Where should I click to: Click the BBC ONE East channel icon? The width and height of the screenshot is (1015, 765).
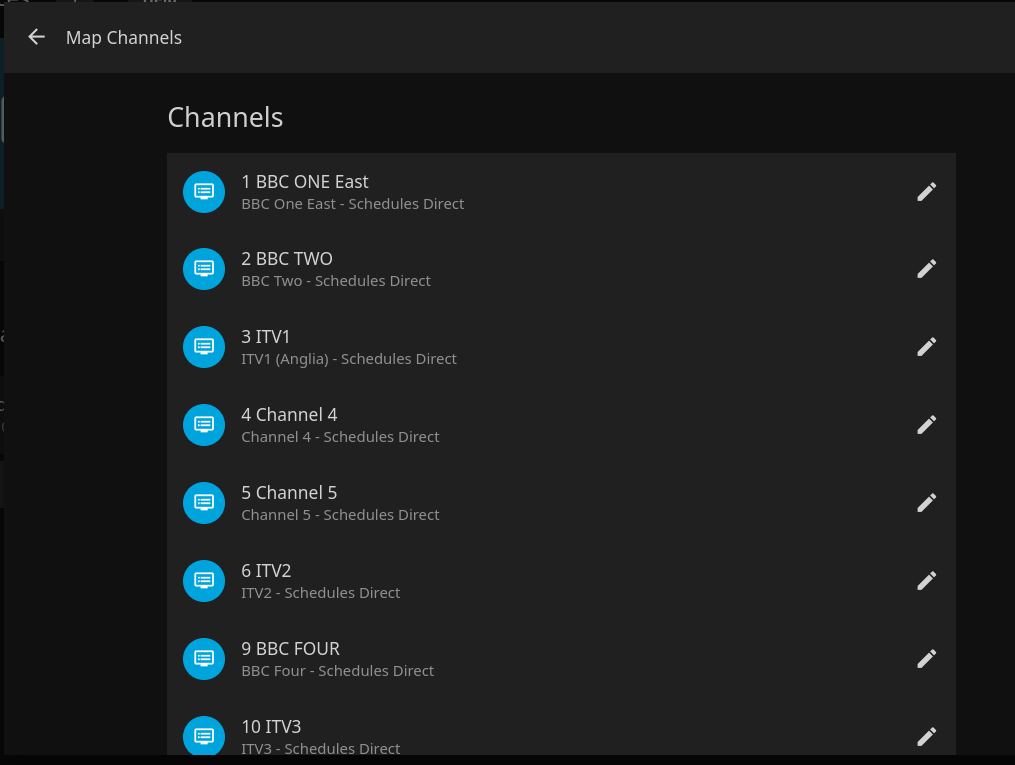pyautogui.click(x=204, y=192)
